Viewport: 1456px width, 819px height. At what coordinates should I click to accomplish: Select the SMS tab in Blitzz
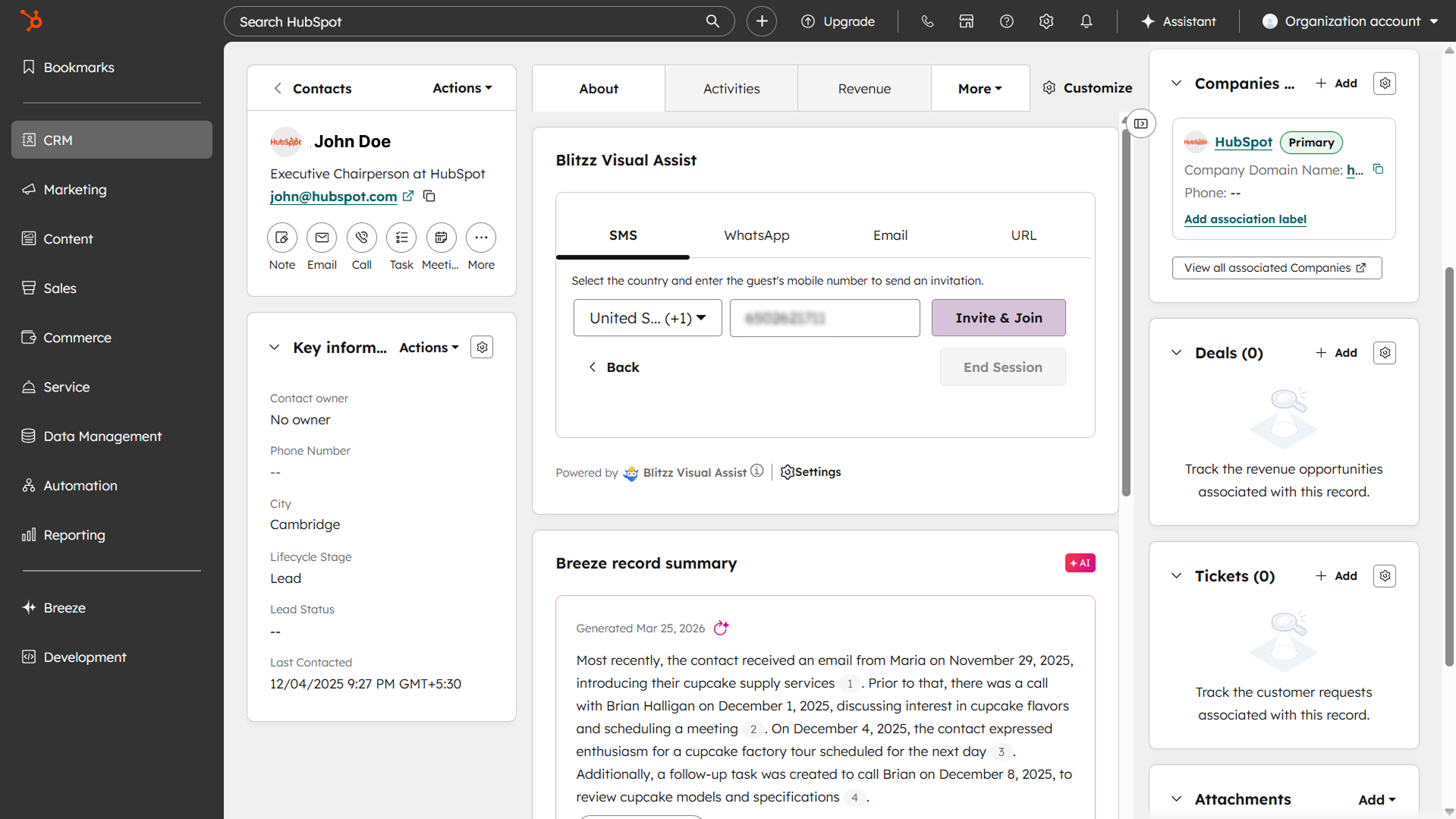[623, 236]
